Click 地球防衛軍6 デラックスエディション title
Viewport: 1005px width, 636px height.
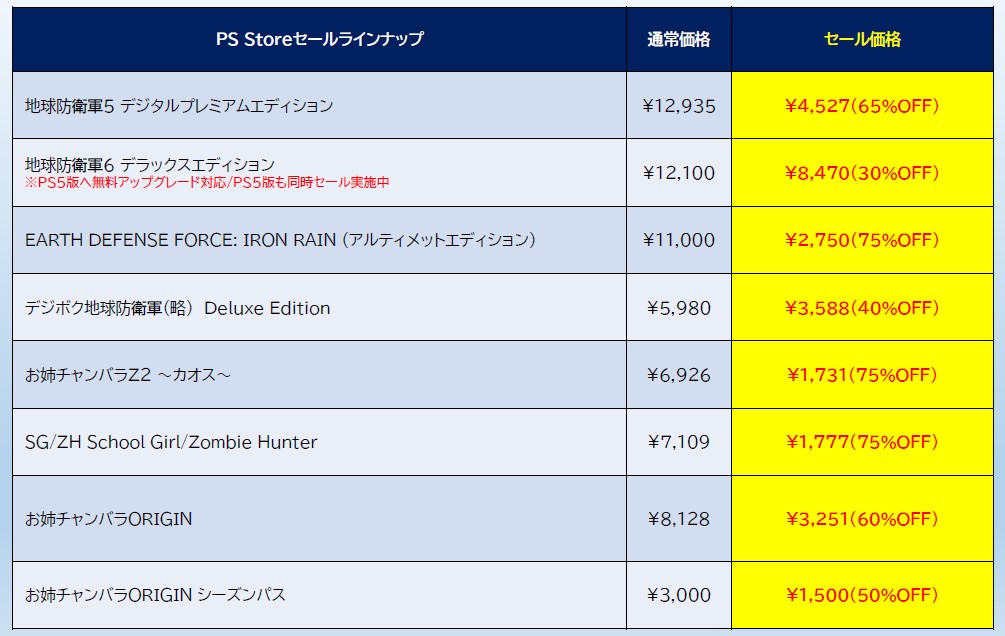pyautogui.click(x=149, y=164)
